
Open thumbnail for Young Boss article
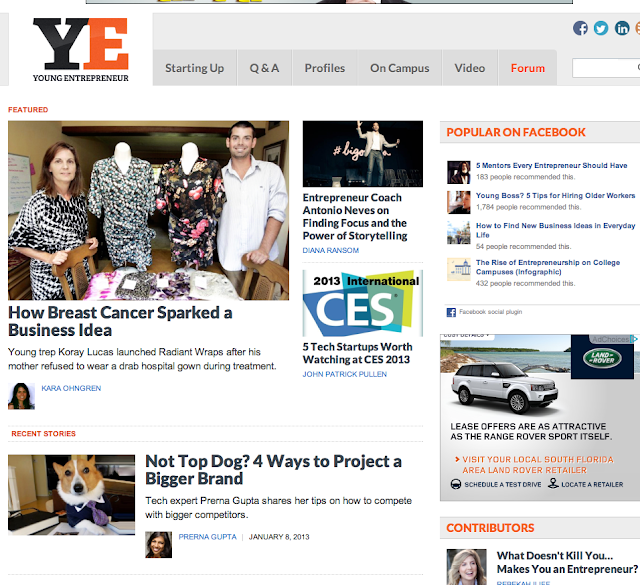pos(458,202)
